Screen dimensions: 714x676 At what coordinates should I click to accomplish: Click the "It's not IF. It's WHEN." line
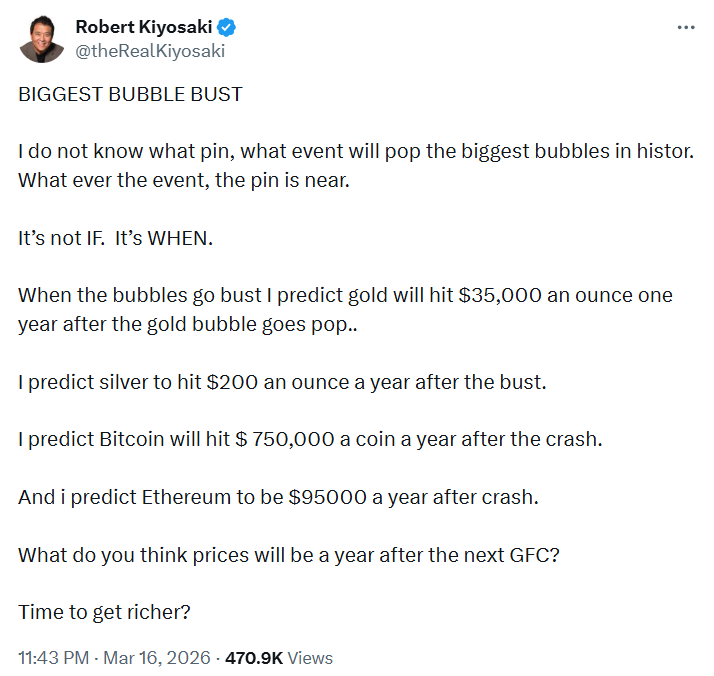[x=116, y=240]
